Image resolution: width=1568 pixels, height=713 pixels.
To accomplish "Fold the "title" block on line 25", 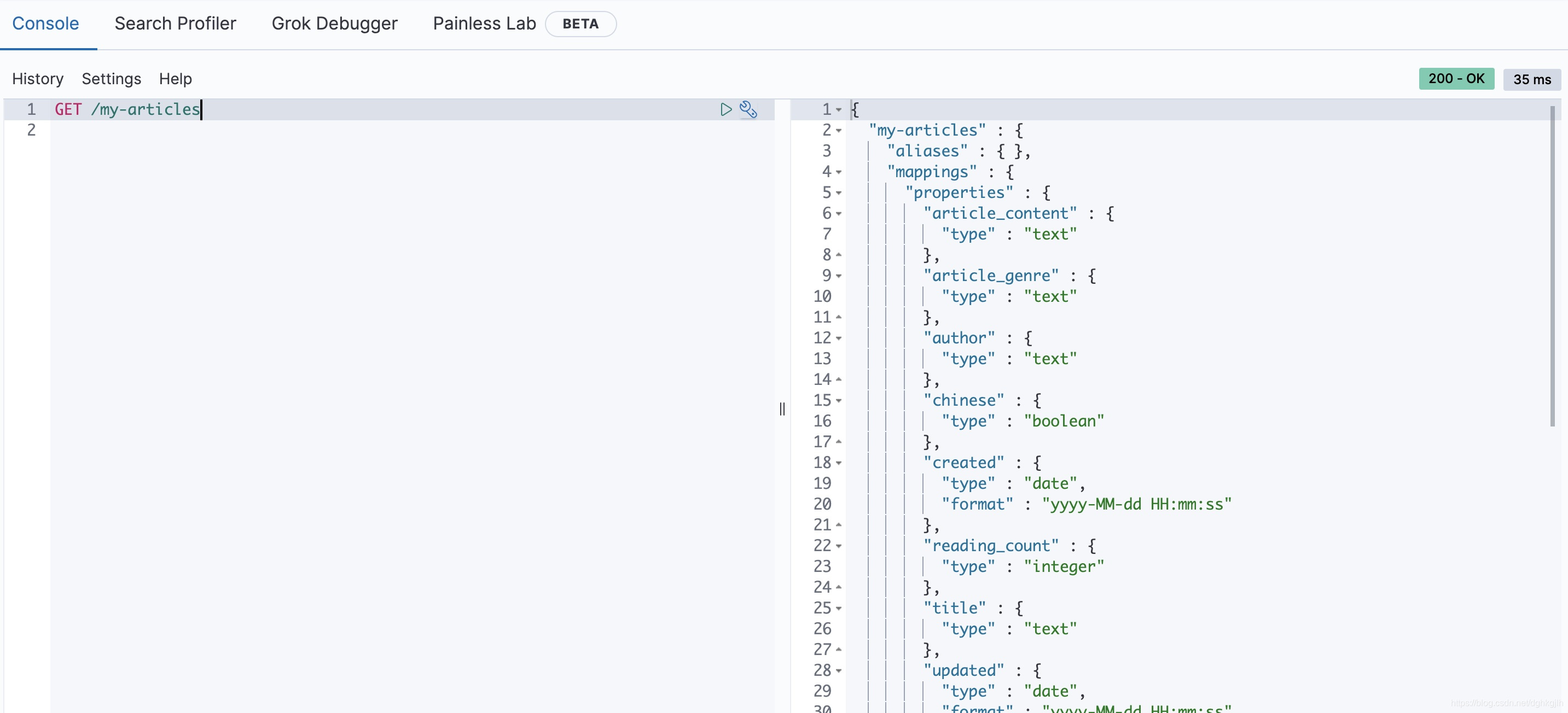I will (x=839, y=609).
